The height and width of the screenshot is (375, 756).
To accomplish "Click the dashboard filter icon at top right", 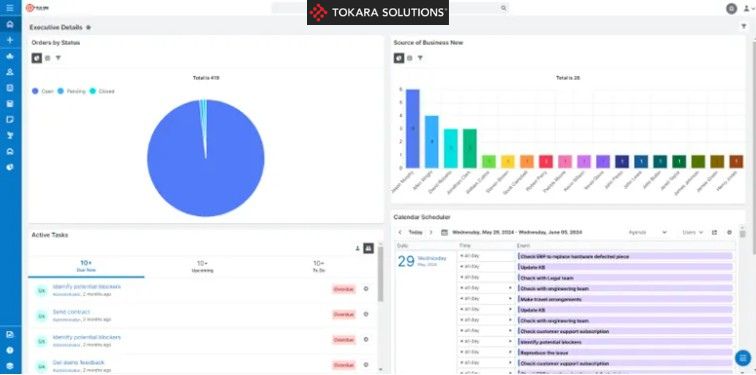I will pos(743,27).
